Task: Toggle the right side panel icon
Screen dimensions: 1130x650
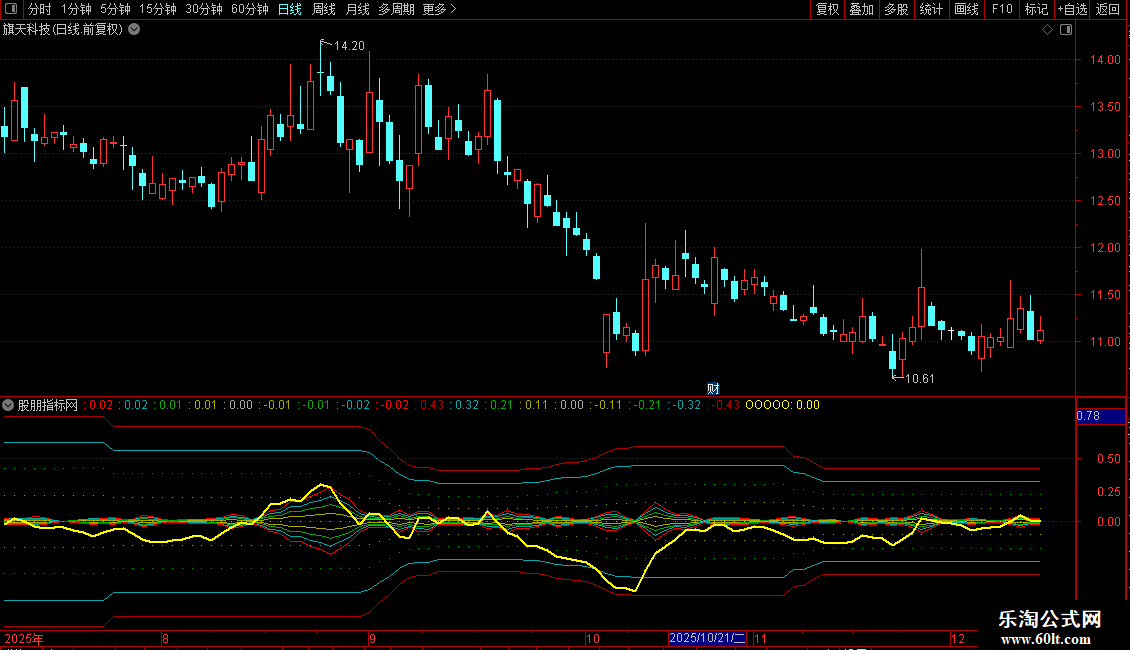Action: [x=1066, y=30]
